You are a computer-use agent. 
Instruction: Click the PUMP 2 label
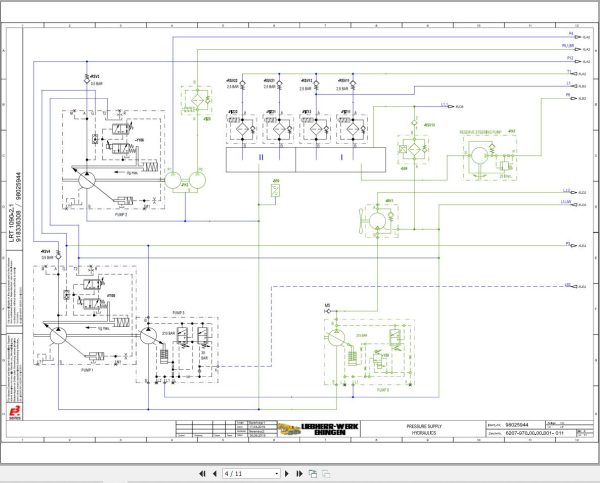point(121,215)
